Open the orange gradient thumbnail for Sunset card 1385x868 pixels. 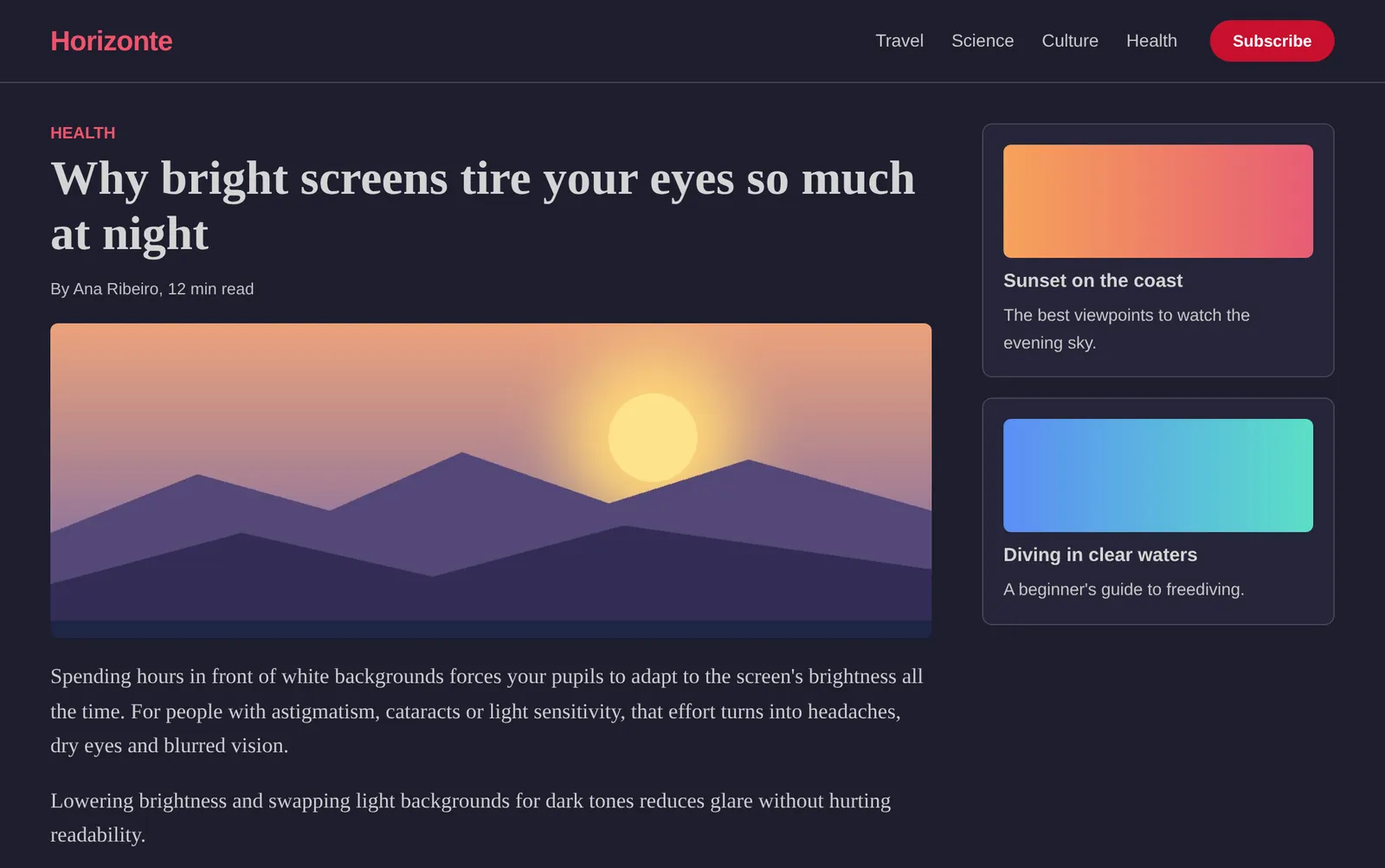point(1158,201)
